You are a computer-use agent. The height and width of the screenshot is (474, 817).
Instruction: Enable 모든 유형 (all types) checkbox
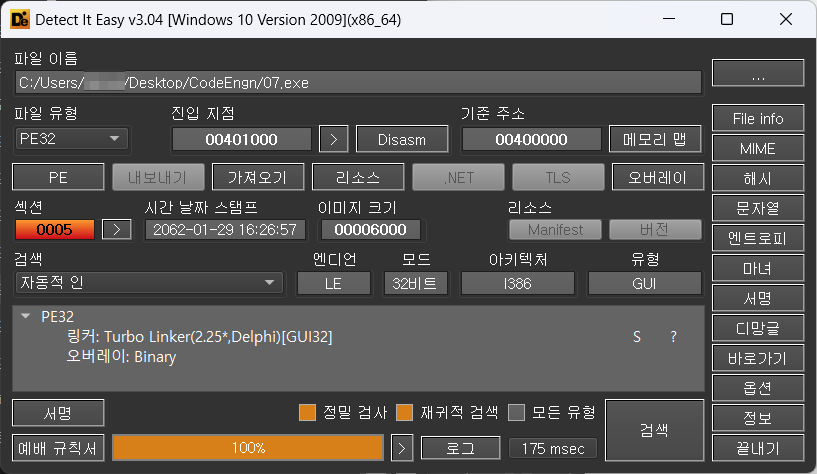pyautogui.click(x=516, y=413)
